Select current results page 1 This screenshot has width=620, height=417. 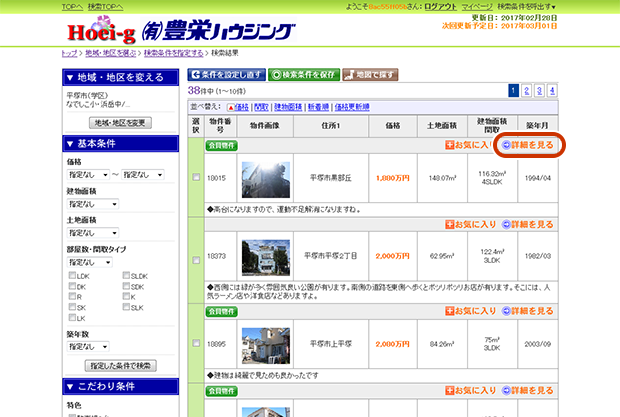513,91
